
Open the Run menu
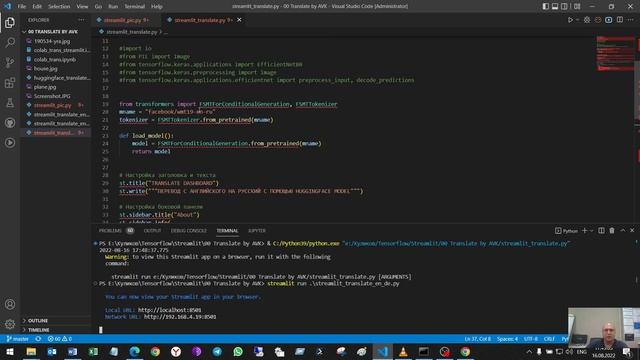click(113, 6)
